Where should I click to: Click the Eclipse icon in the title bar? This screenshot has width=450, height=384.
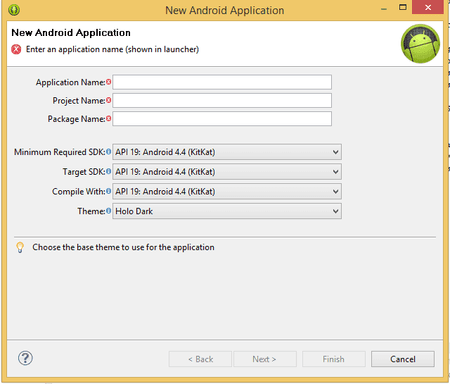pyautogui.click(x=14, y=10)
